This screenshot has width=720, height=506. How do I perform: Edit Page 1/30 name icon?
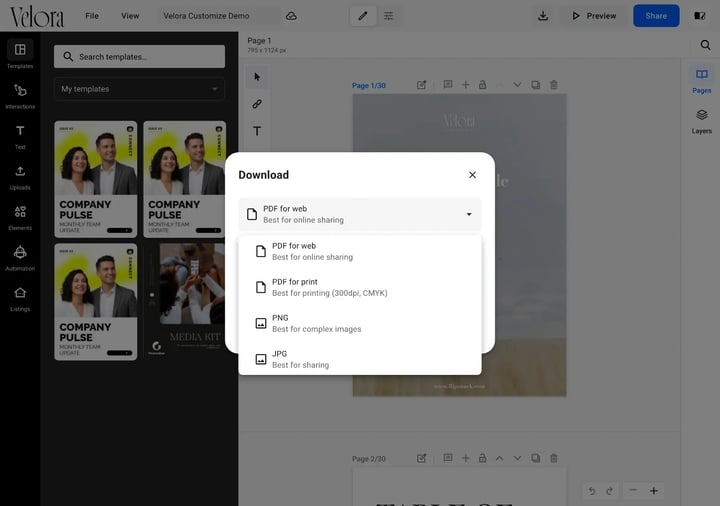pos(422,85)
